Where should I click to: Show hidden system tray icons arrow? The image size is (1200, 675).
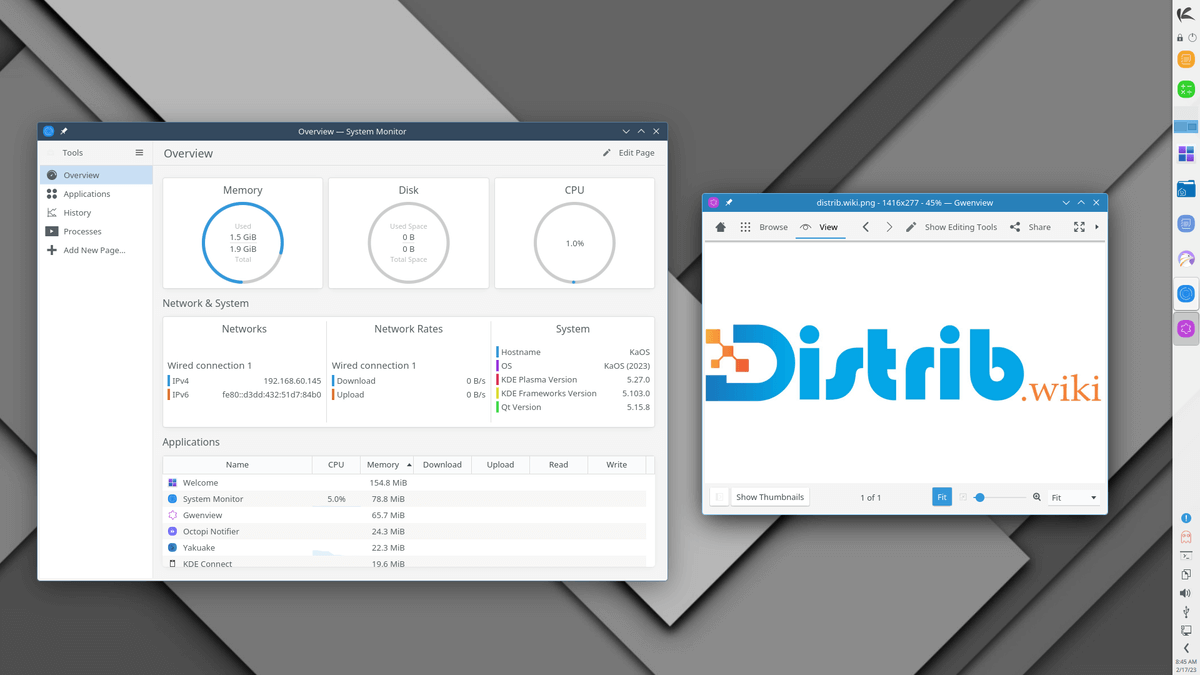pos(1186,648)
